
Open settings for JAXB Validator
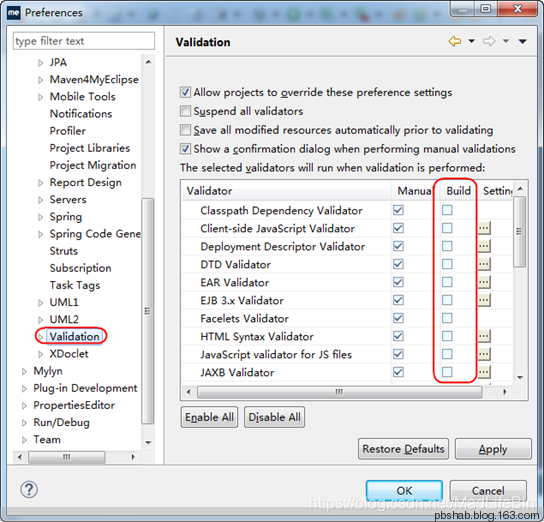(484, 372)
